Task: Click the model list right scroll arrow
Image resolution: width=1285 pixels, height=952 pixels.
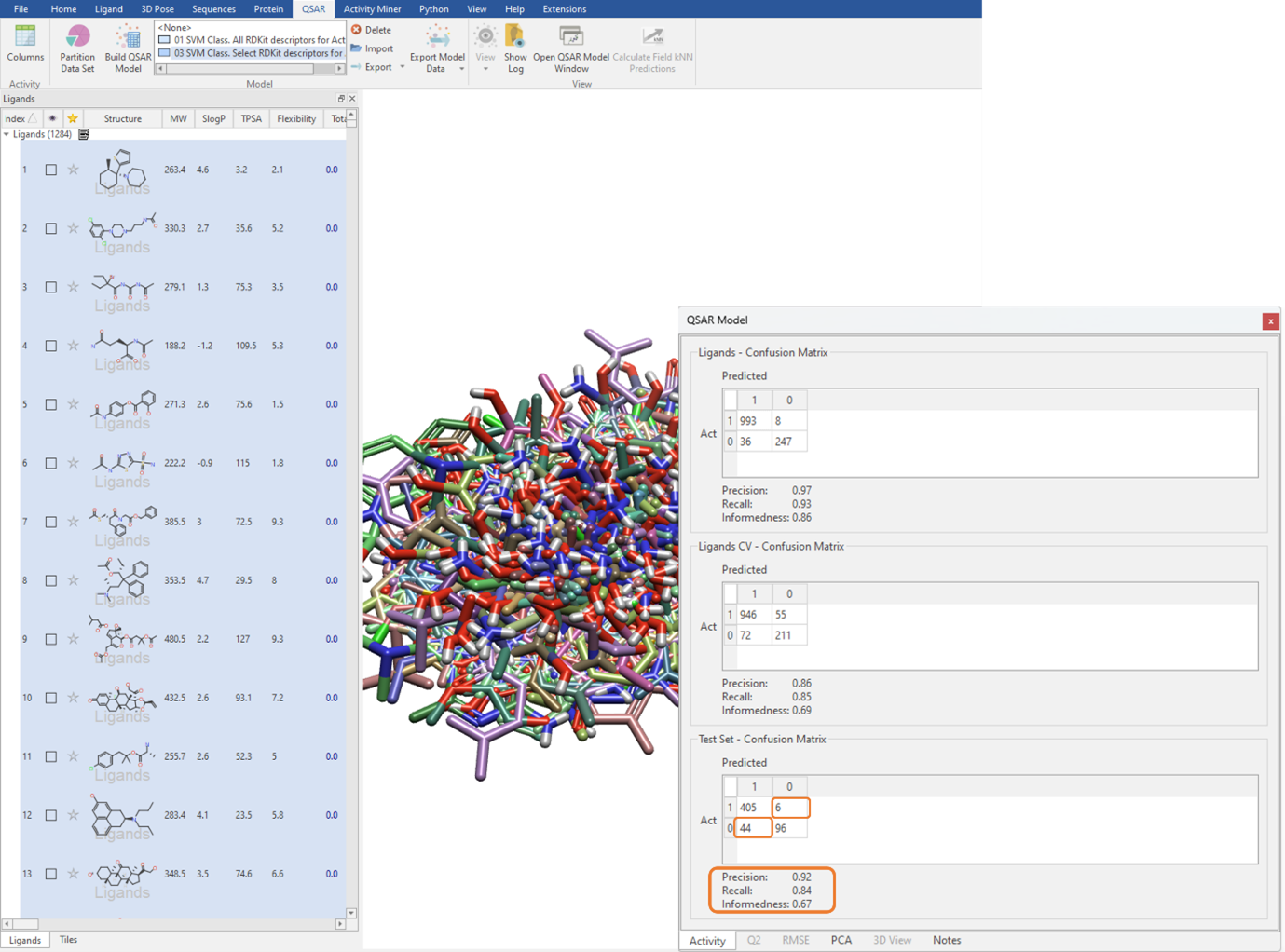Action: (x=339, y=69)
